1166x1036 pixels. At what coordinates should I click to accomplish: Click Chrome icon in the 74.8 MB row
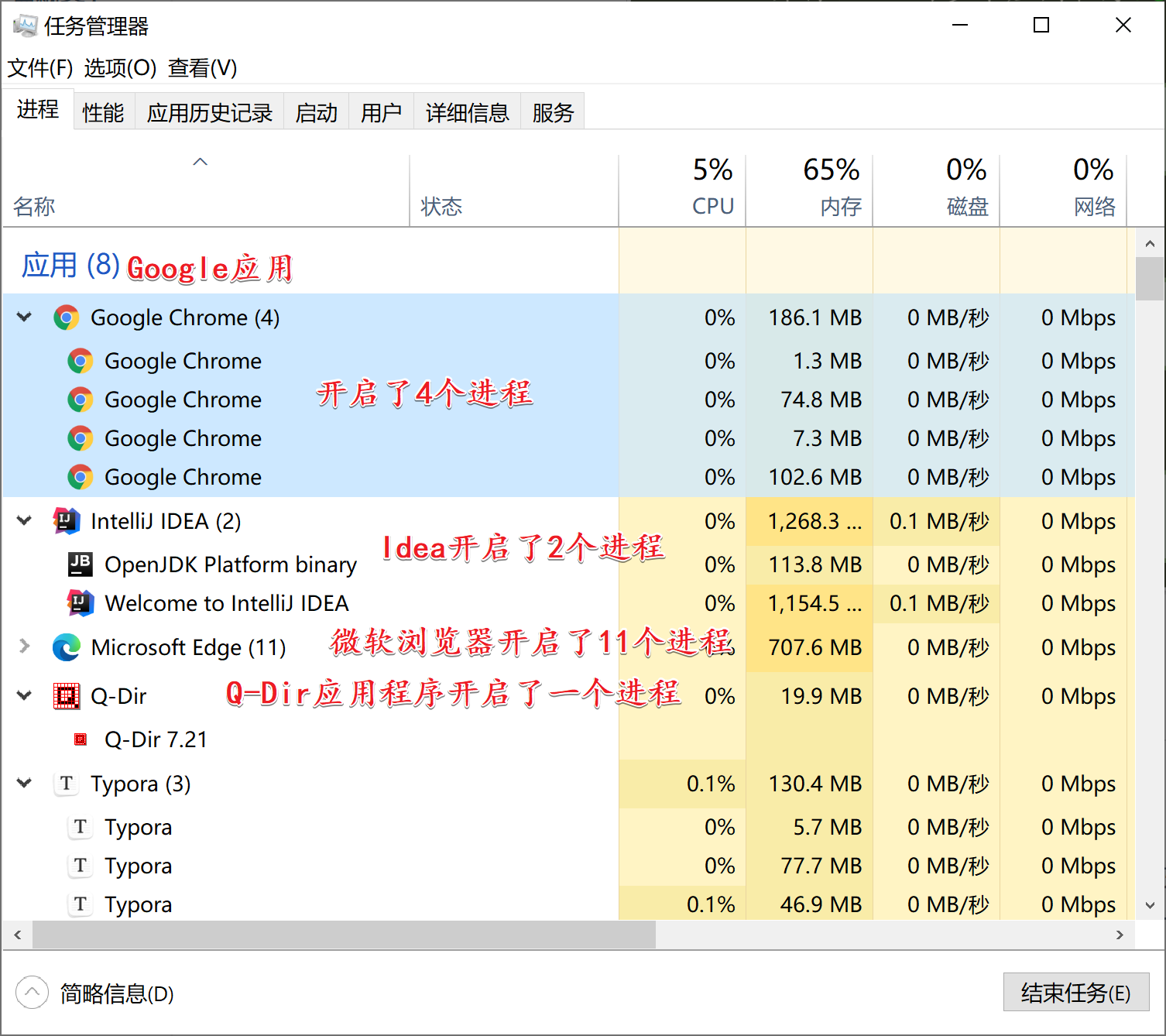pos(81,400)
